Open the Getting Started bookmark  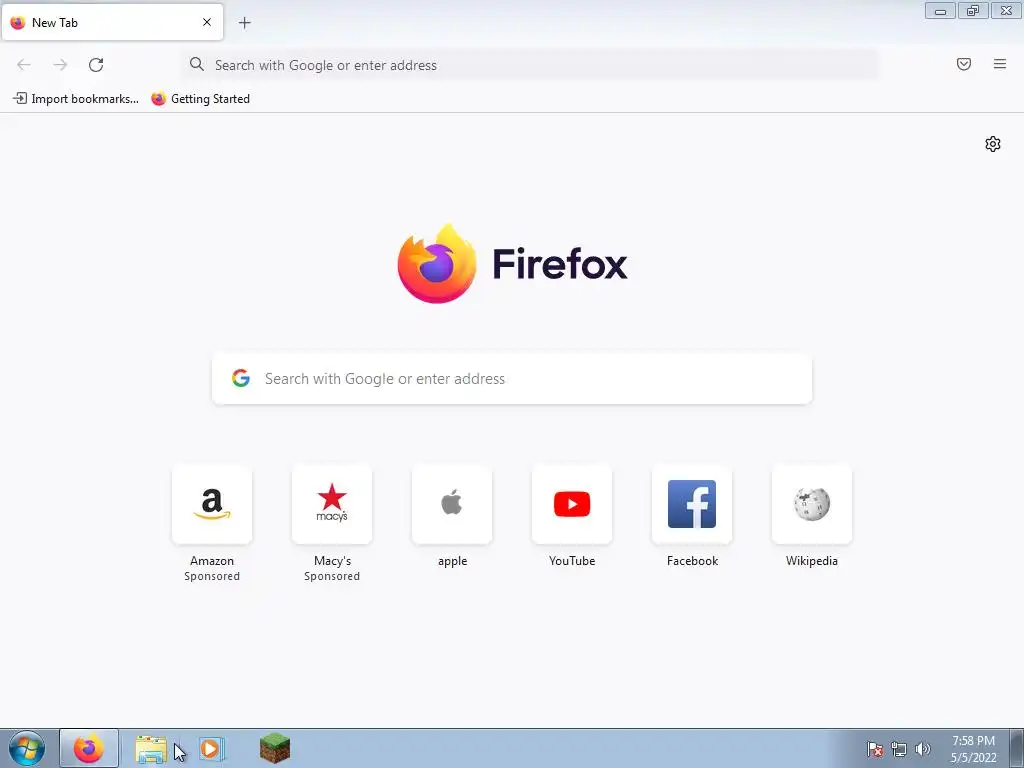[x=200, y=99]
